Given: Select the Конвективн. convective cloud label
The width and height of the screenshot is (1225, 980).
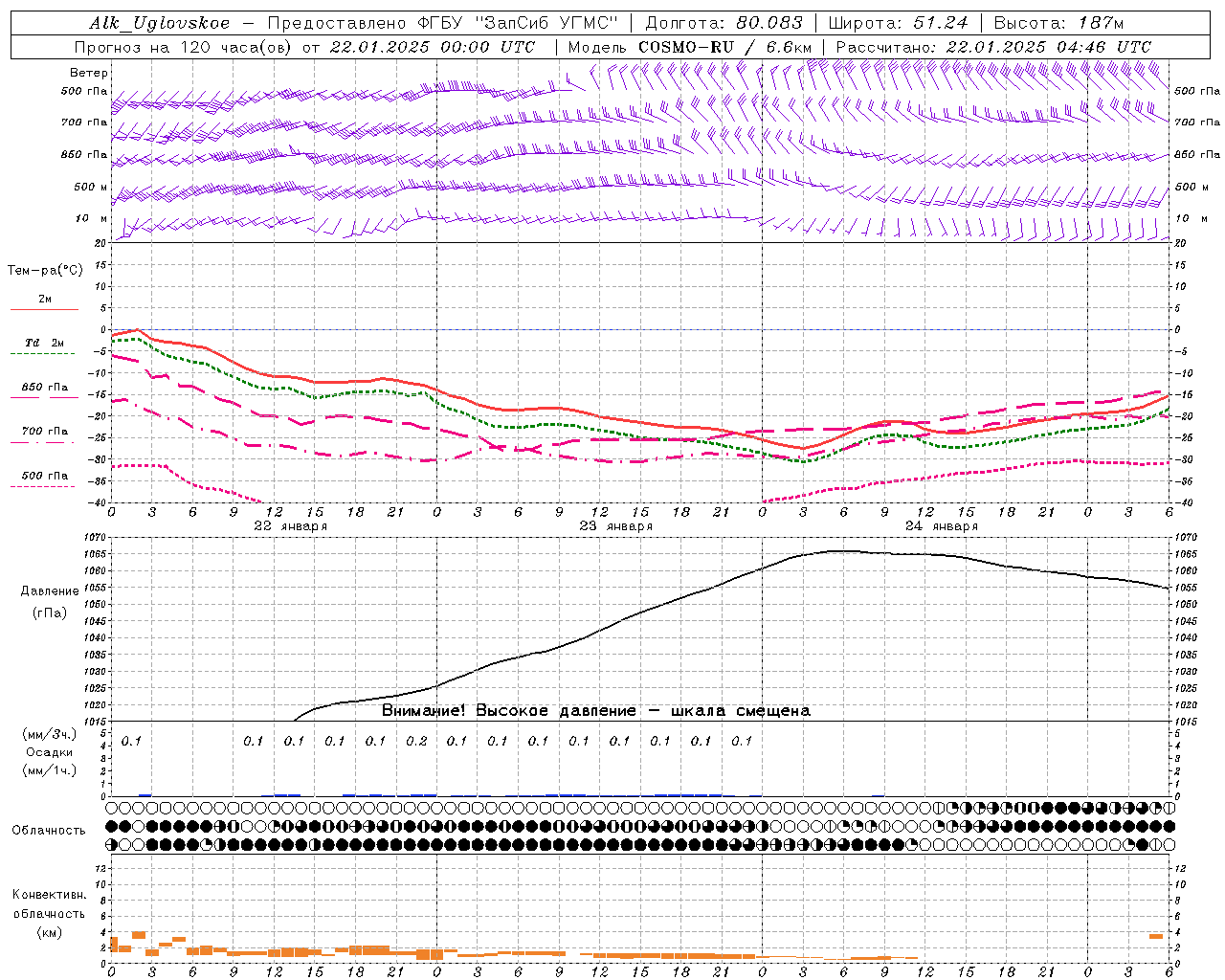Looking at the screenshot, I should 50,895.
